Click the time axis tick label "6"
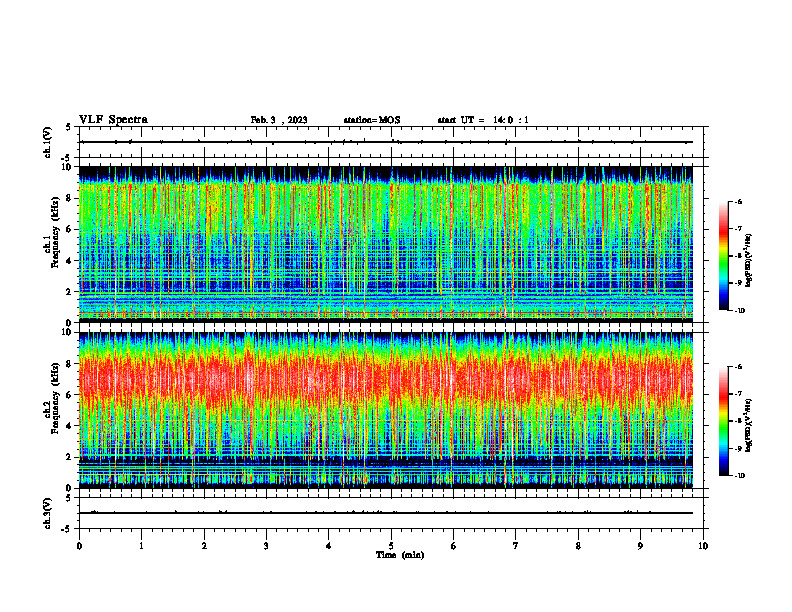The width and height of the screenshot is (792, 612). click(454, 546)
